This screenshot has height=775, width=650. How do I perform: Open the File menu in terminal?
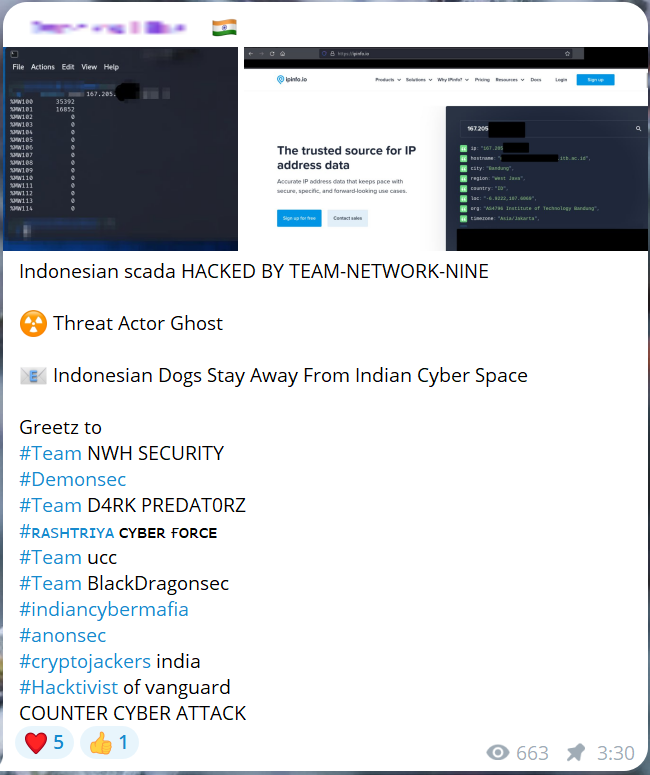pyautogui.click(x=18, y=67)
